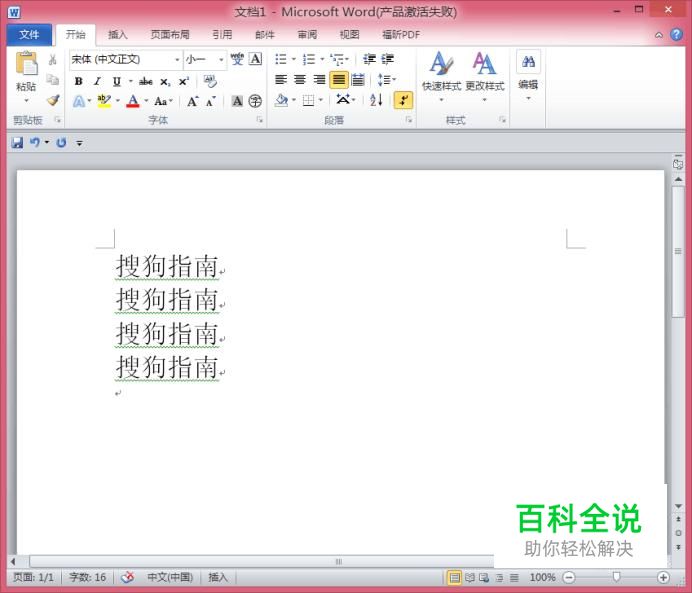Toggle Bold formatting

(x=79, y=81)
